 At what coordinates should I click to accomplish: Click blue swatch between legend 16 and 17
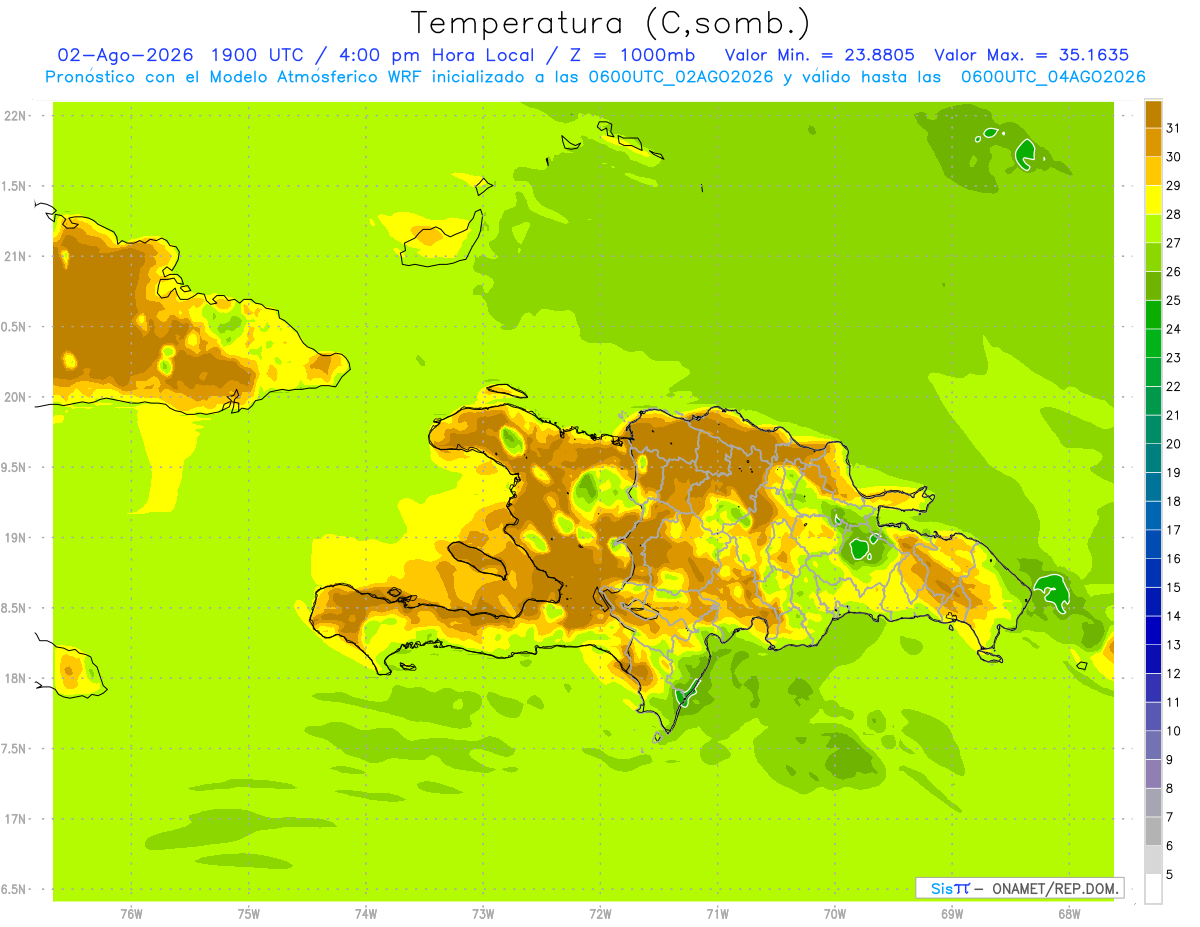1153,544
